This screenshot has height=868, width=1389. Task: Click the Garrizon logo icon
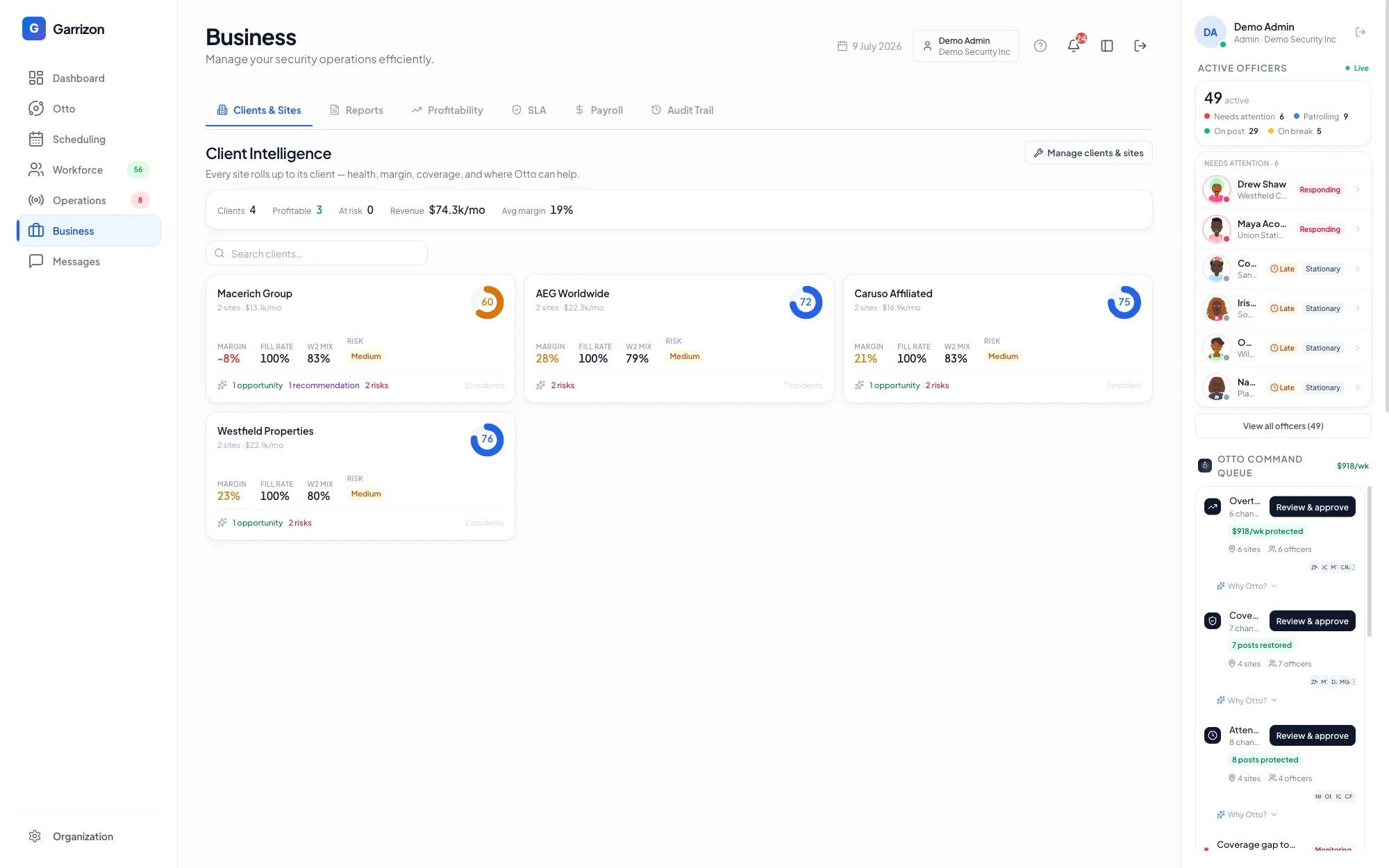pyautogui.click(x=33, y=28)
